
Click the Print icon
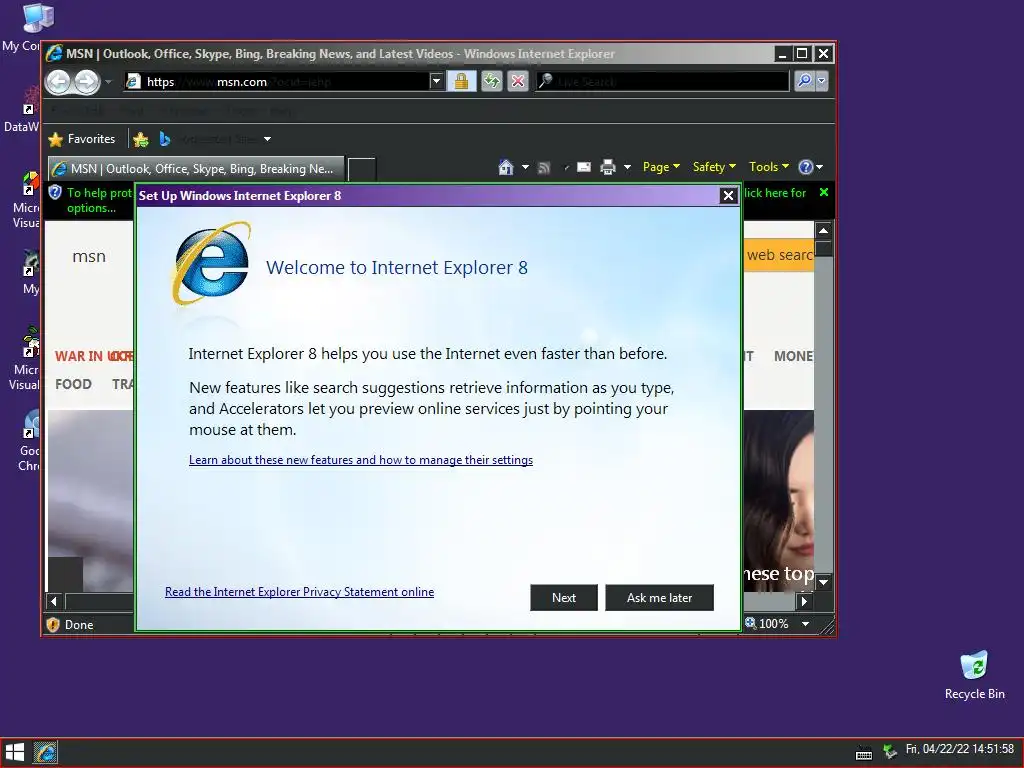pos(608,167)
